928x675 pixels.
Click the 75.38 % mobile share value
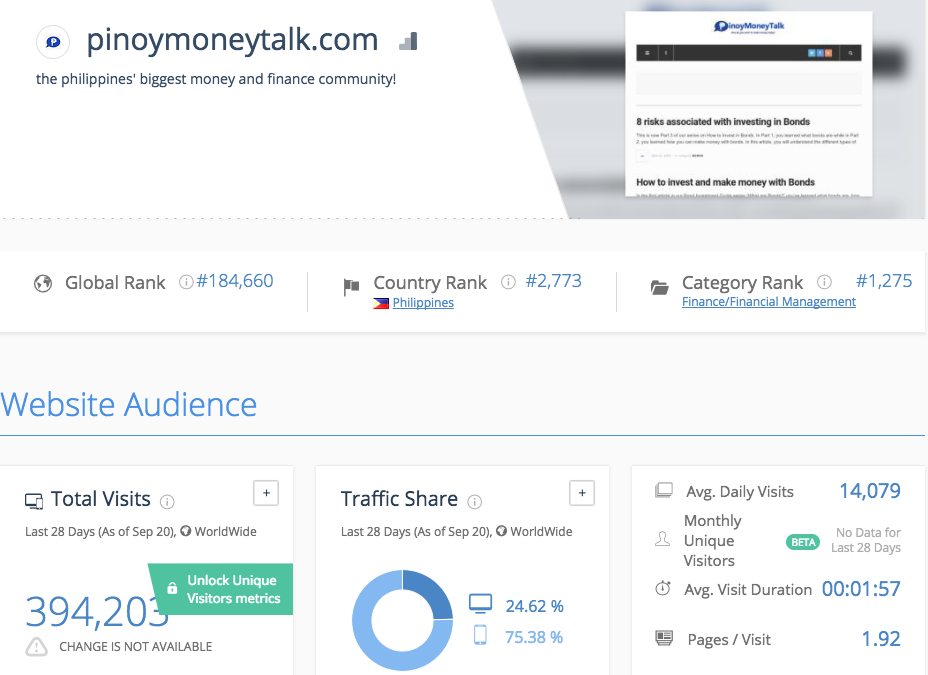534,637
